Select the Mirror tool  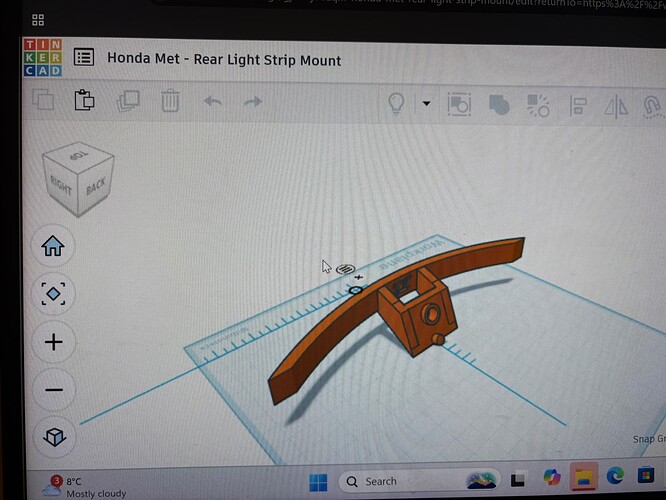pyautogui.click(x=618, y=105)
